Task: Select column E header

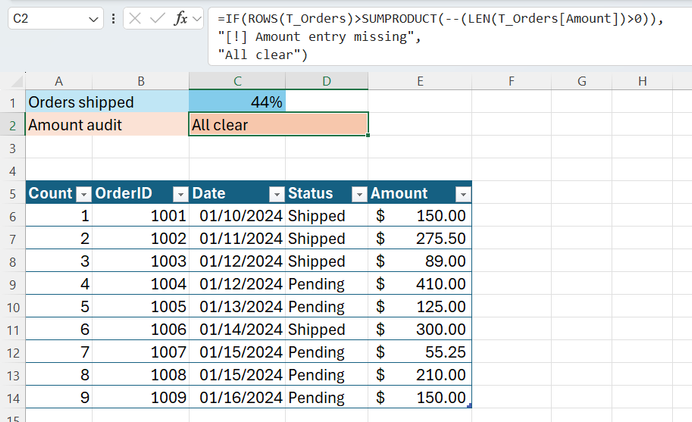Action: point(420,81)
